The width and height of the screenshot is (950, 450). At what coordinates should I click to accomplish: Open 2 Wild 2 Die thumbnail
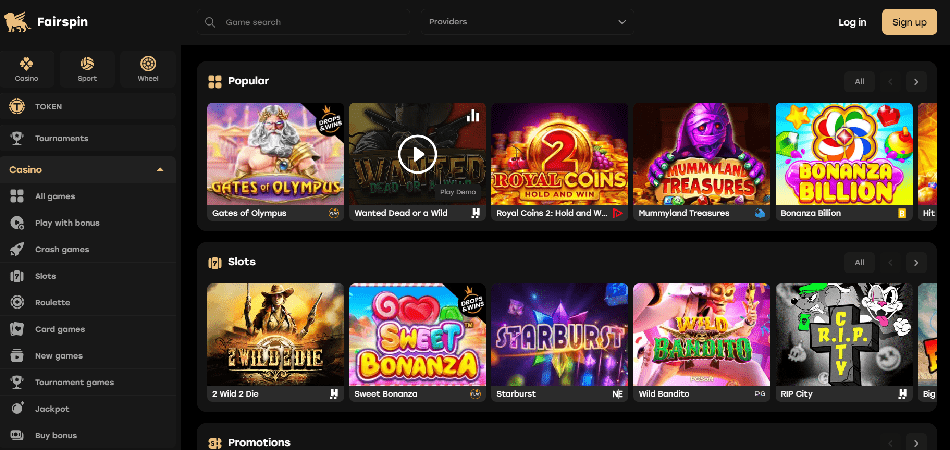276,335
